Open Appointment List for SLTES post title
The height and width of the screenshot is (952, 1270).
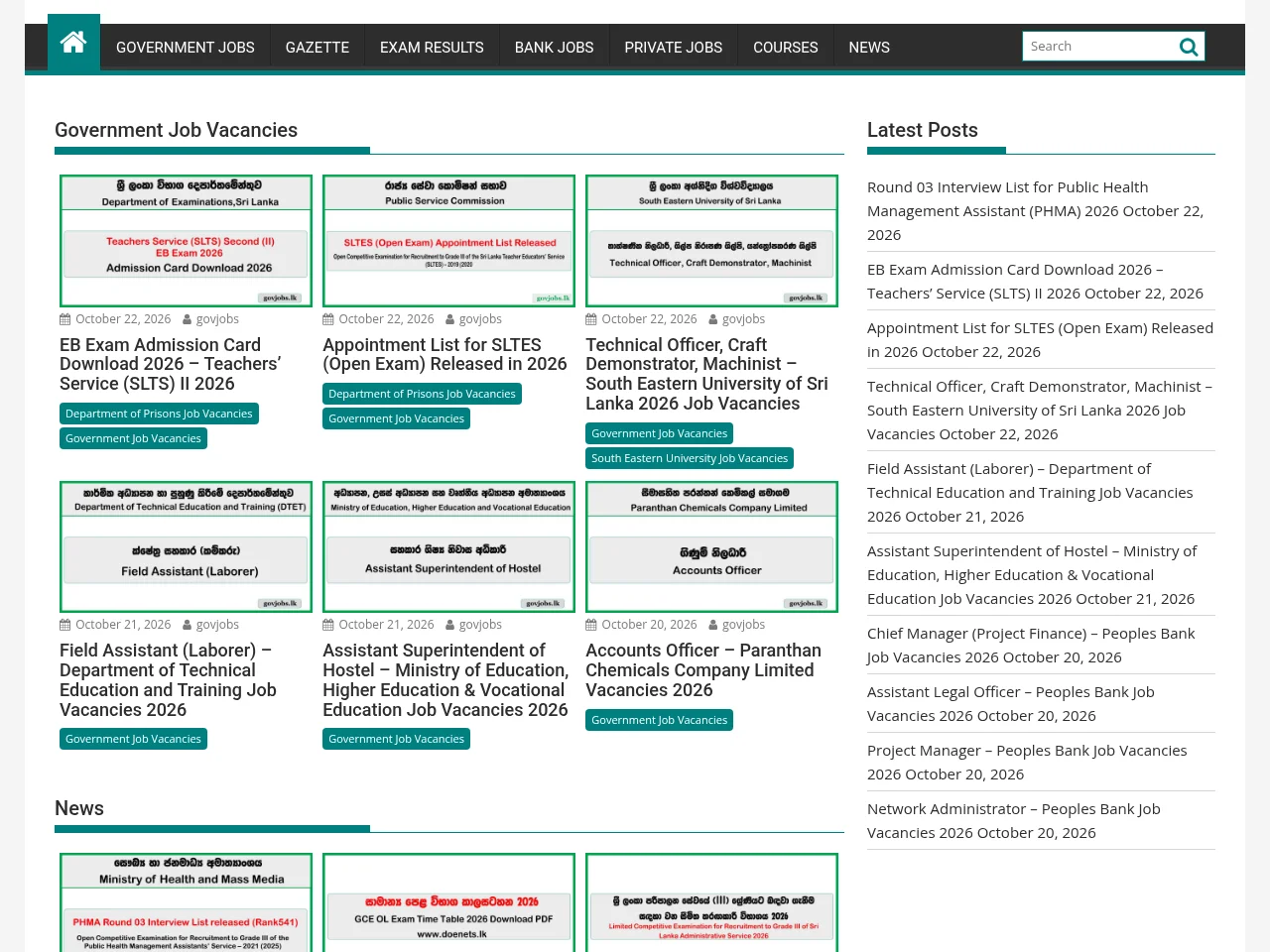[444, 354]
